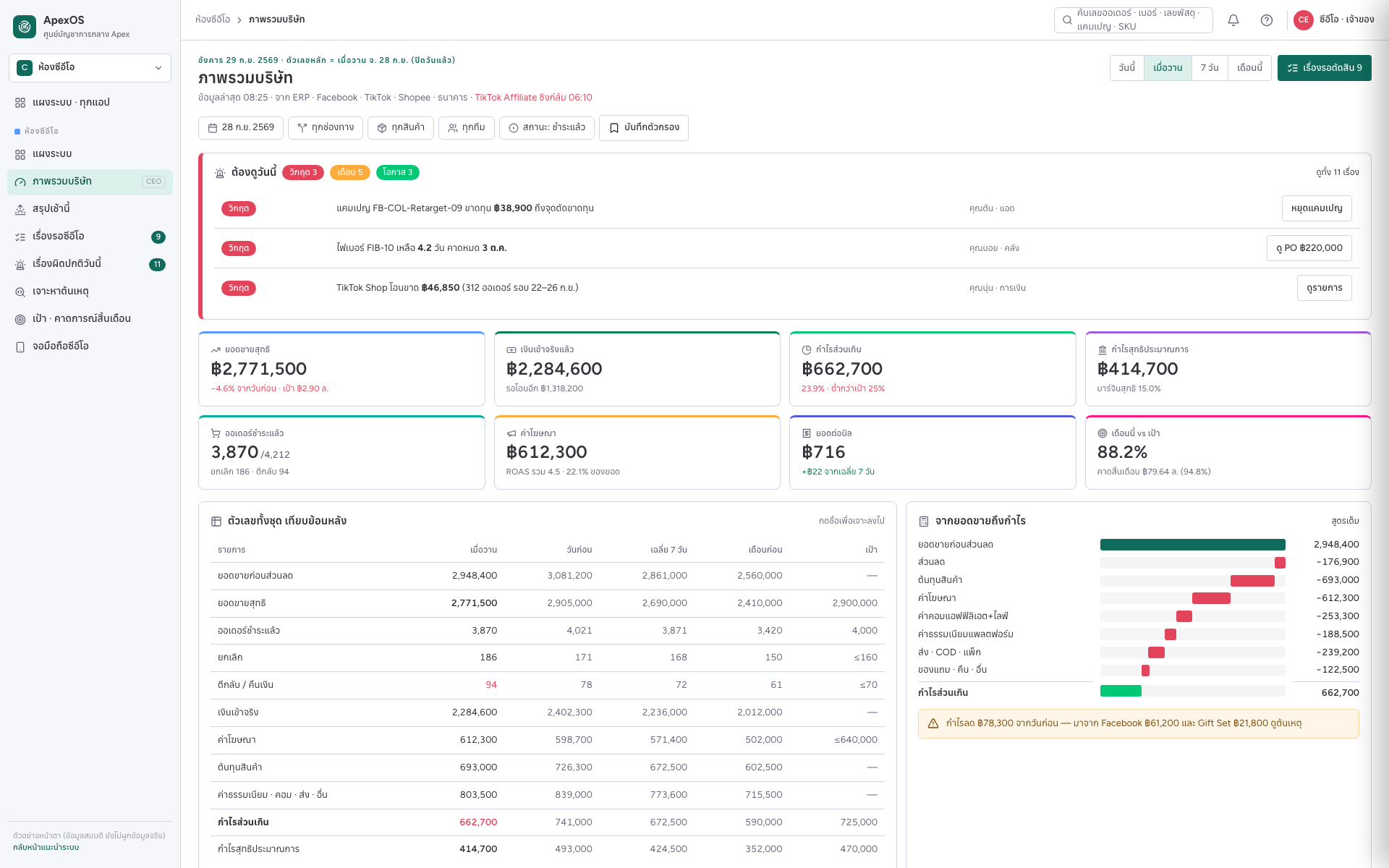Open the help question-mark icon
The width and height of the screenshot is (1389, 868).
1267,20
